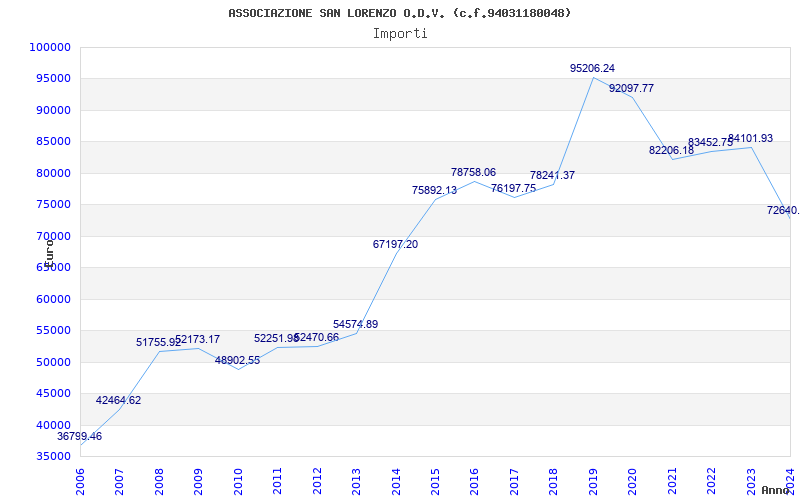Select the 92097.77 data label

[631, 88]
